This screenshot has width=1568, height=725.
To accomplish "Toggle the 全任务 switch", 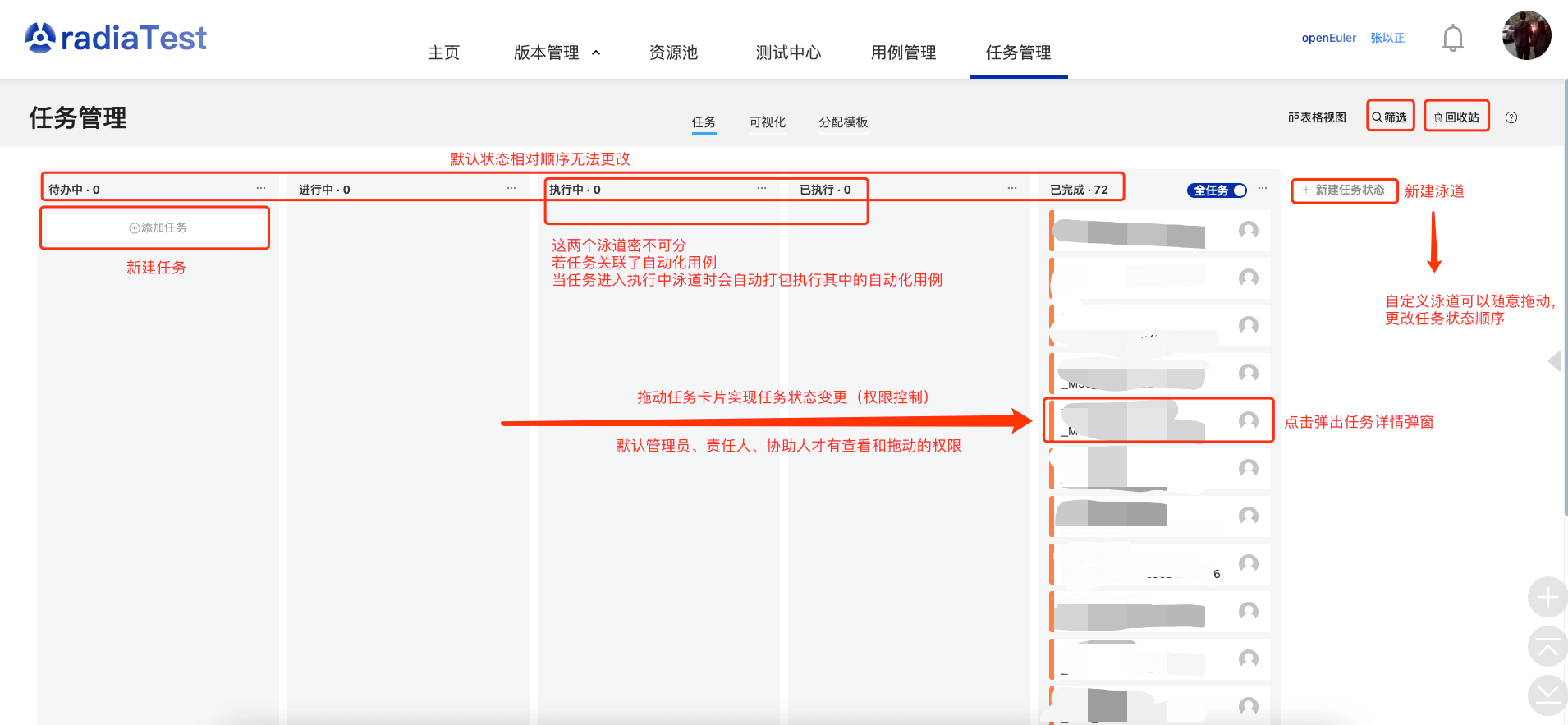I will [1217, 190].
